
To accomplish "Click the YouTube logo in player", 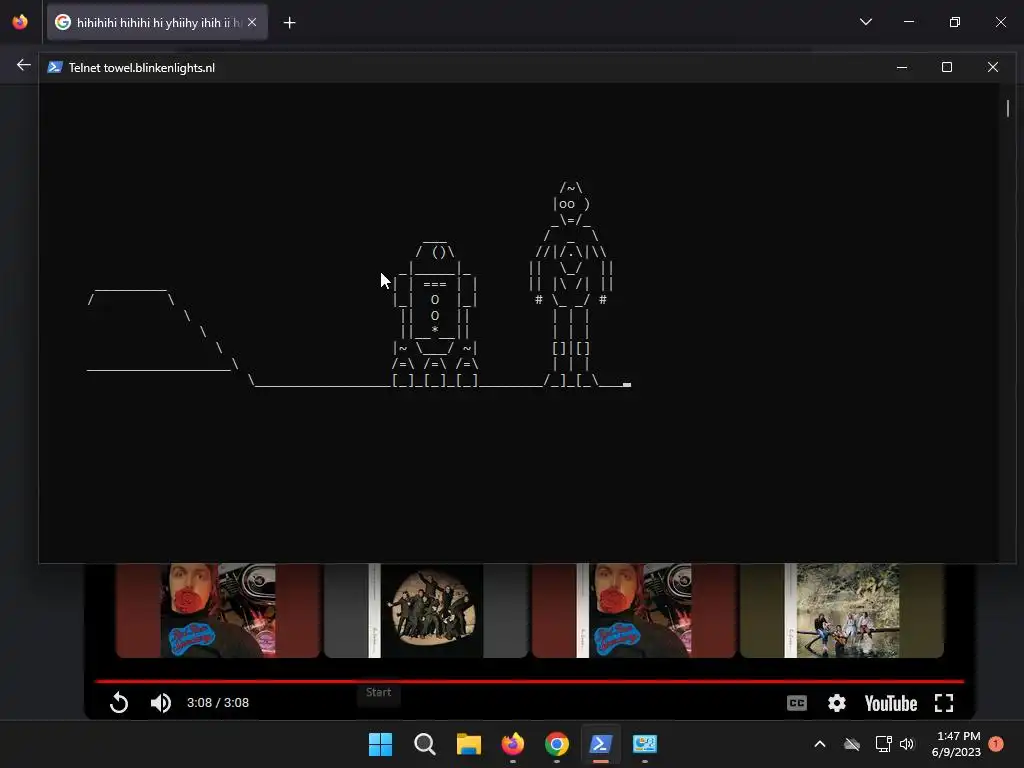I will coord(891,703).
